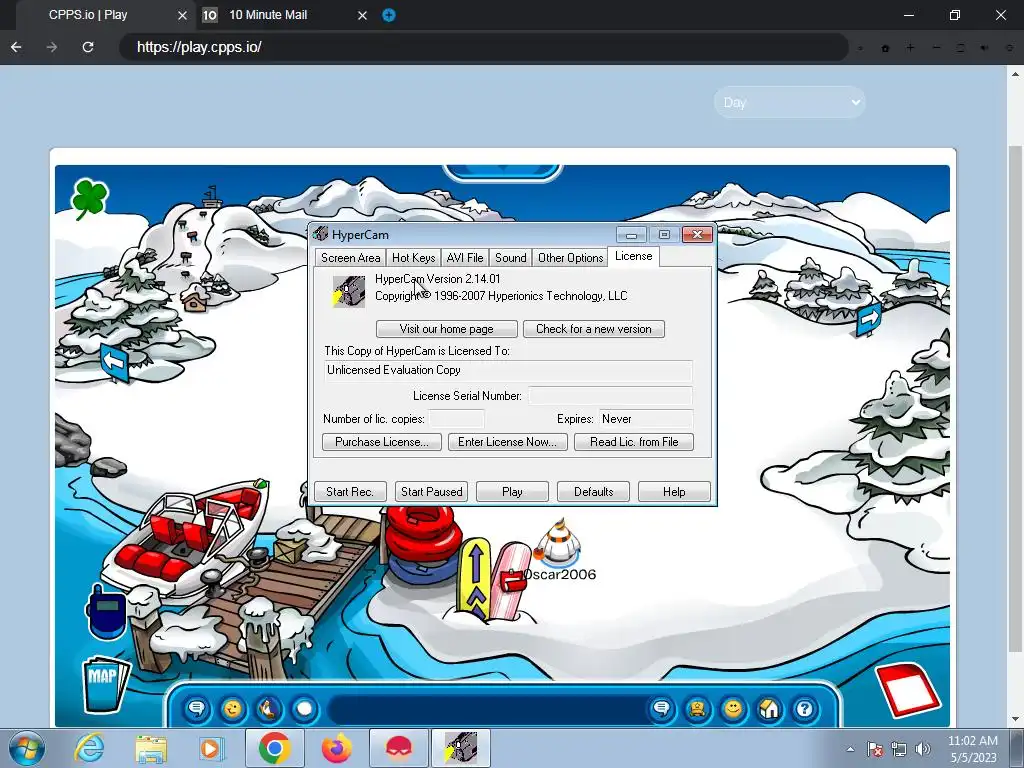
Task: Switch to Screen Area tab
Action: pos(351,258)
